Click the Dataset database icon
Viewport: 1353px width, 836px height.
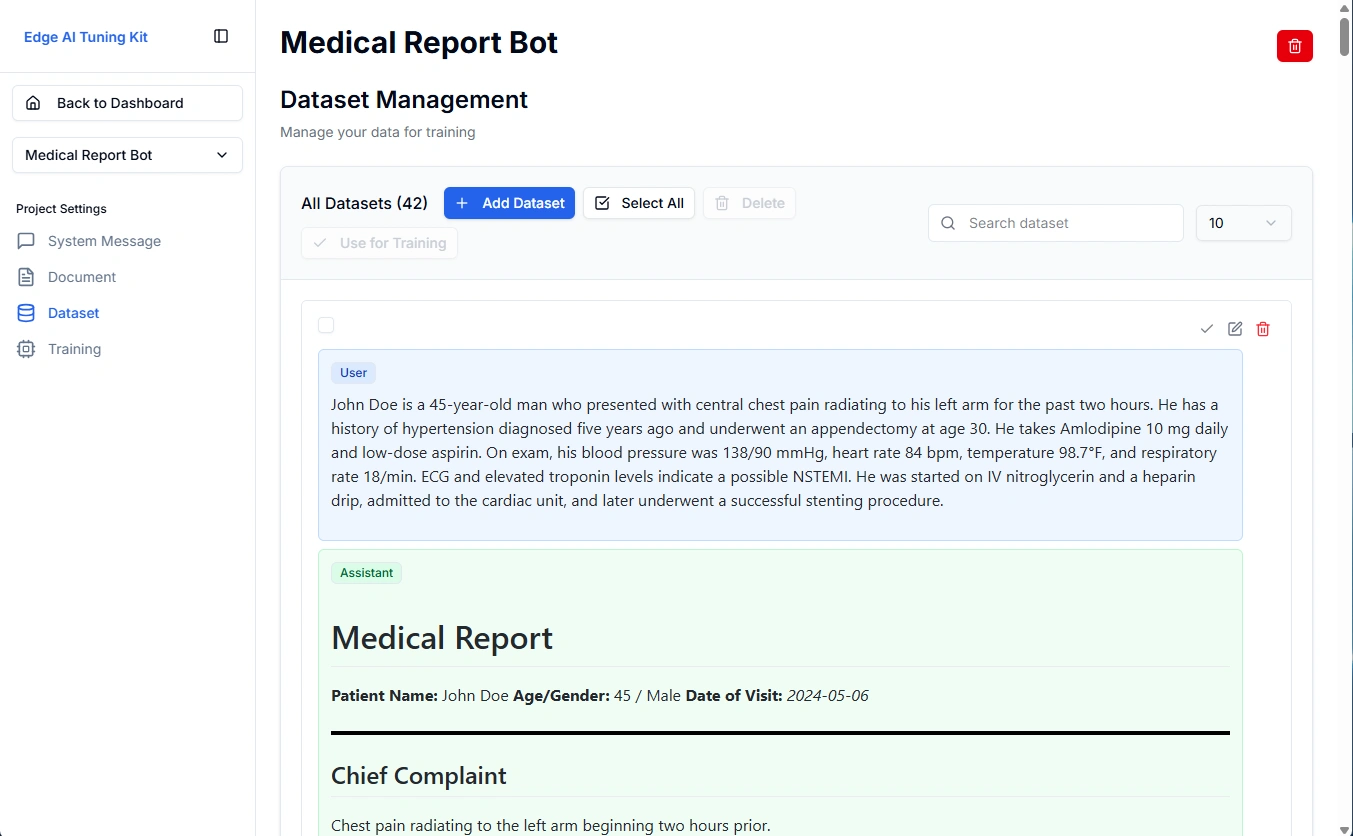coord(25,312)
